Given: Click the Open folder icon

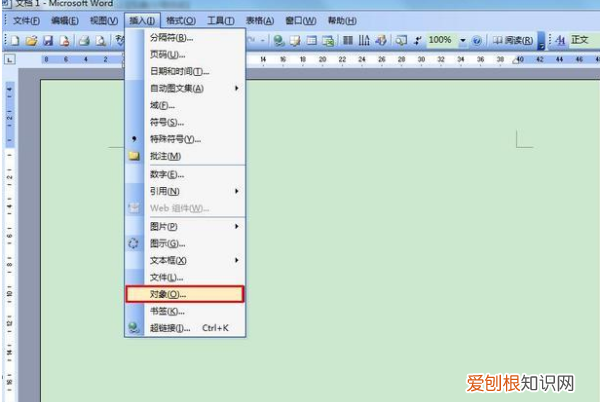Looking at the screenshot, I should [x=31, y=41].
